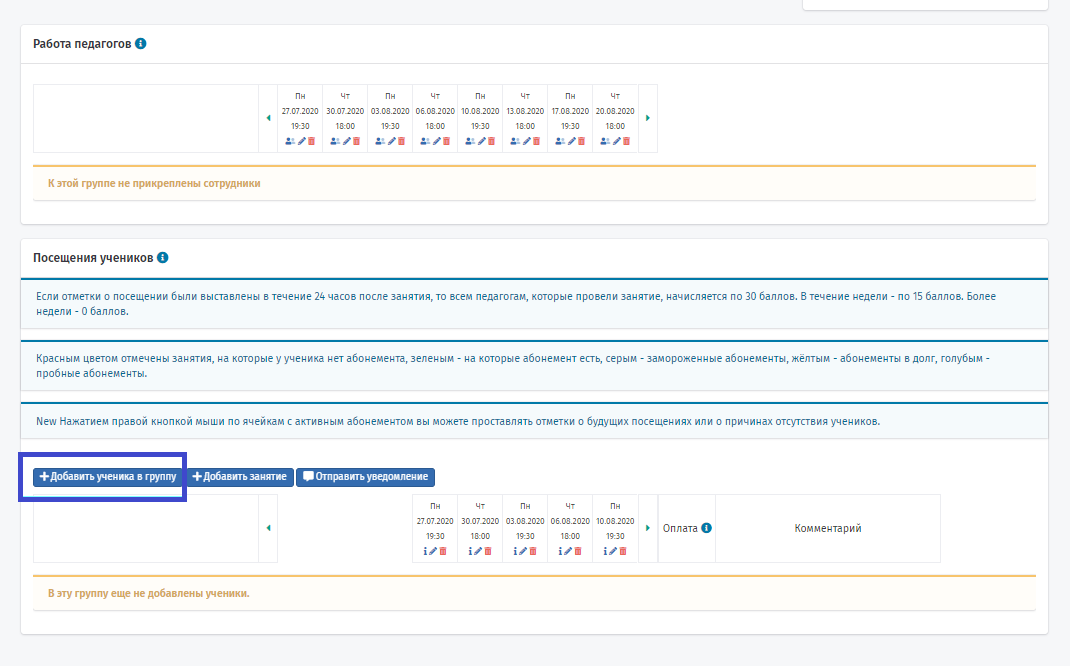This screenshot has height=666, width=1070.
Task: Delete the 20.08.2020 lesson in teachers table
Action: (x=626, y=141)
